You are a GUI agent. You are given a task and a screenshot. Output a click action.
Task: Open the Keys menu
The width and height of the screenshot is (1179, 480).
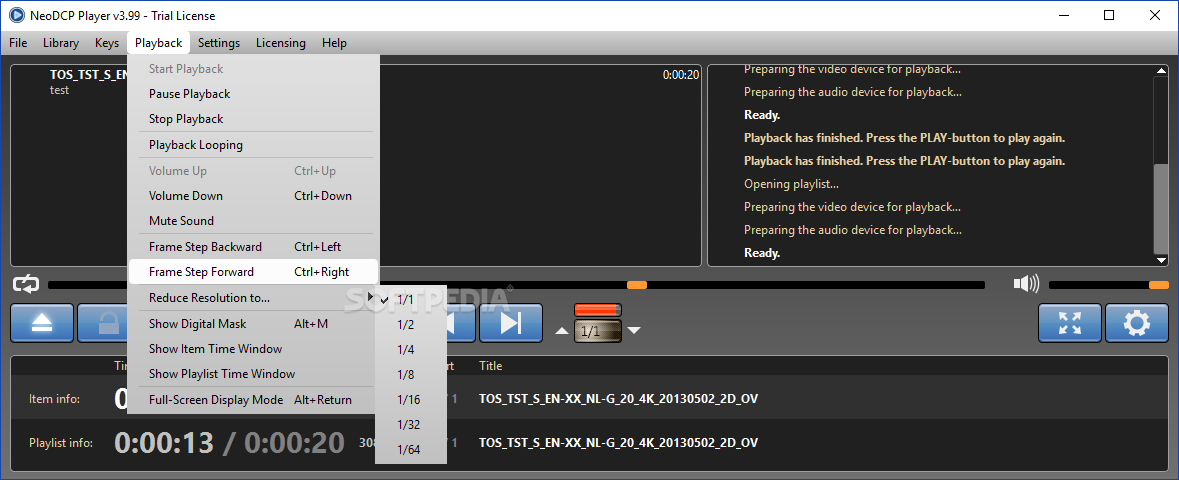click(x=107, y=43)
